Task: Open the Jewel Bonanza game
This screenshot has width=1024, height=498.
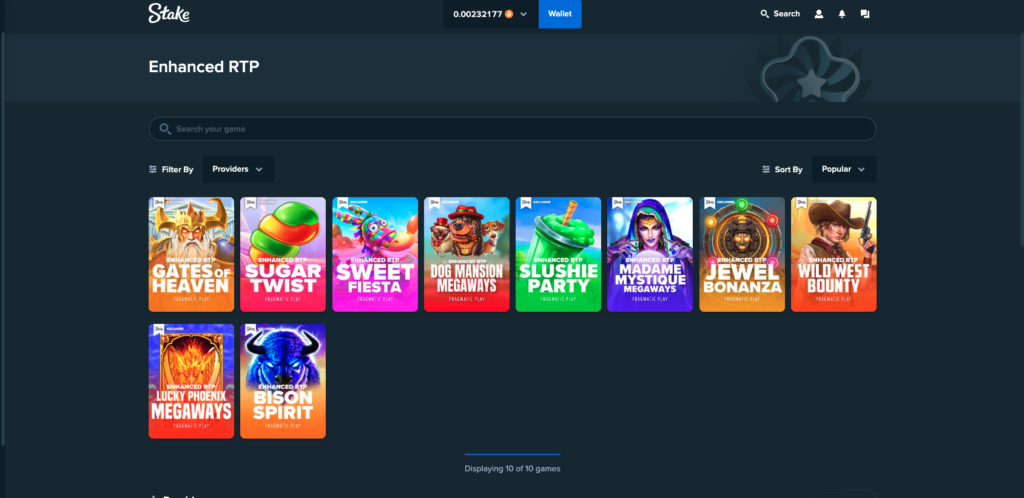Action: 742,255
